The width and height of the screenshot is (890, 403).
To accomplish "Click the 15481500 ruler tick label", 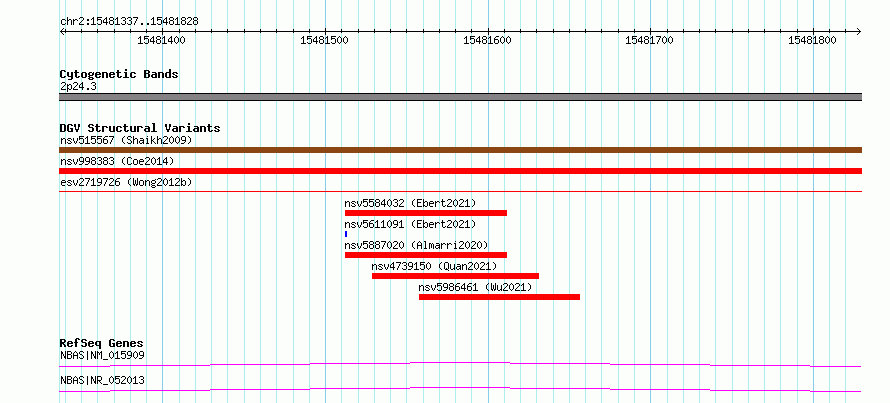I will pos(324,40).
